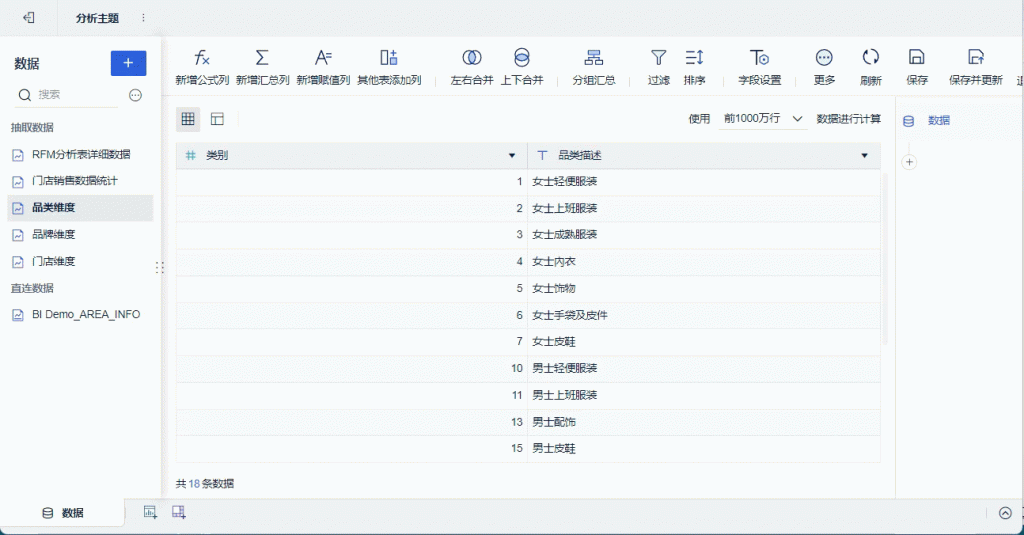Select the 数据 step in right panel
Screen dimensions: 1024x535
point(938,121)
